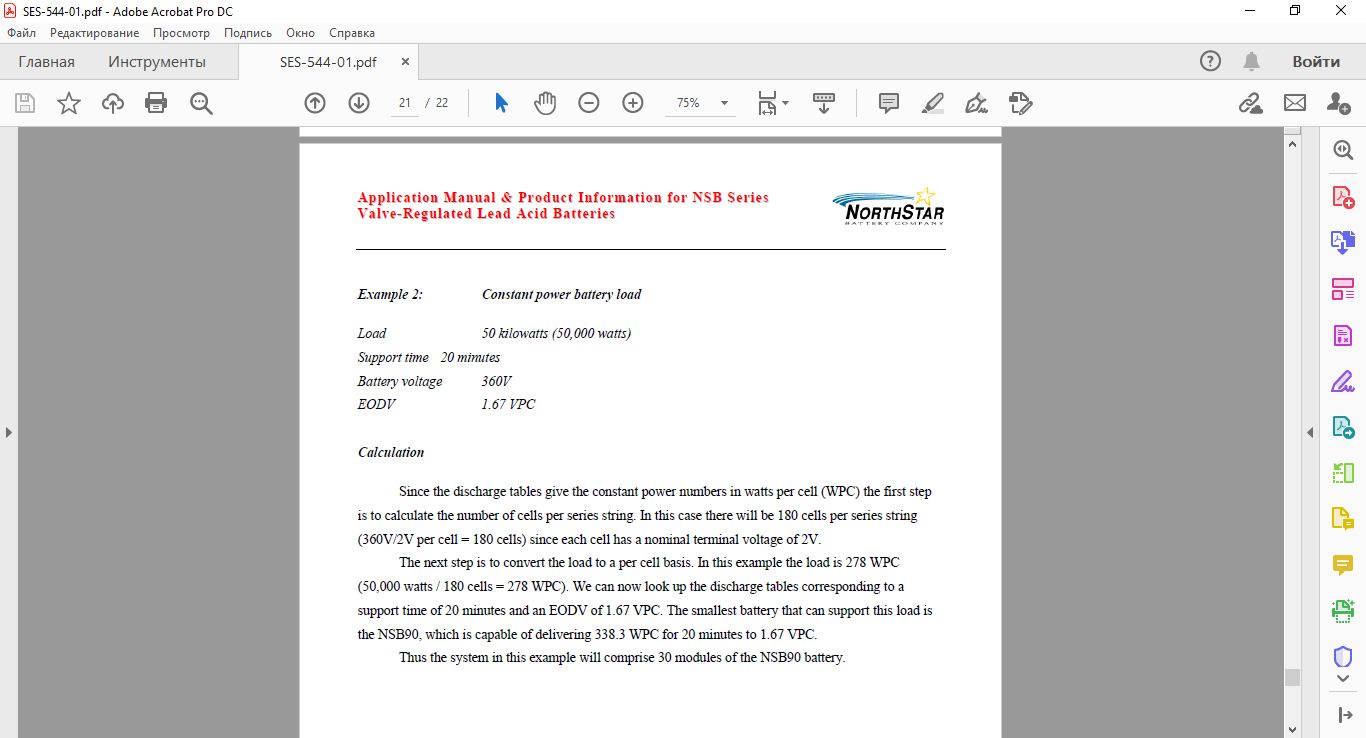
Task: Click the 'Example 2:' heading text
Action: pos(390,294)
